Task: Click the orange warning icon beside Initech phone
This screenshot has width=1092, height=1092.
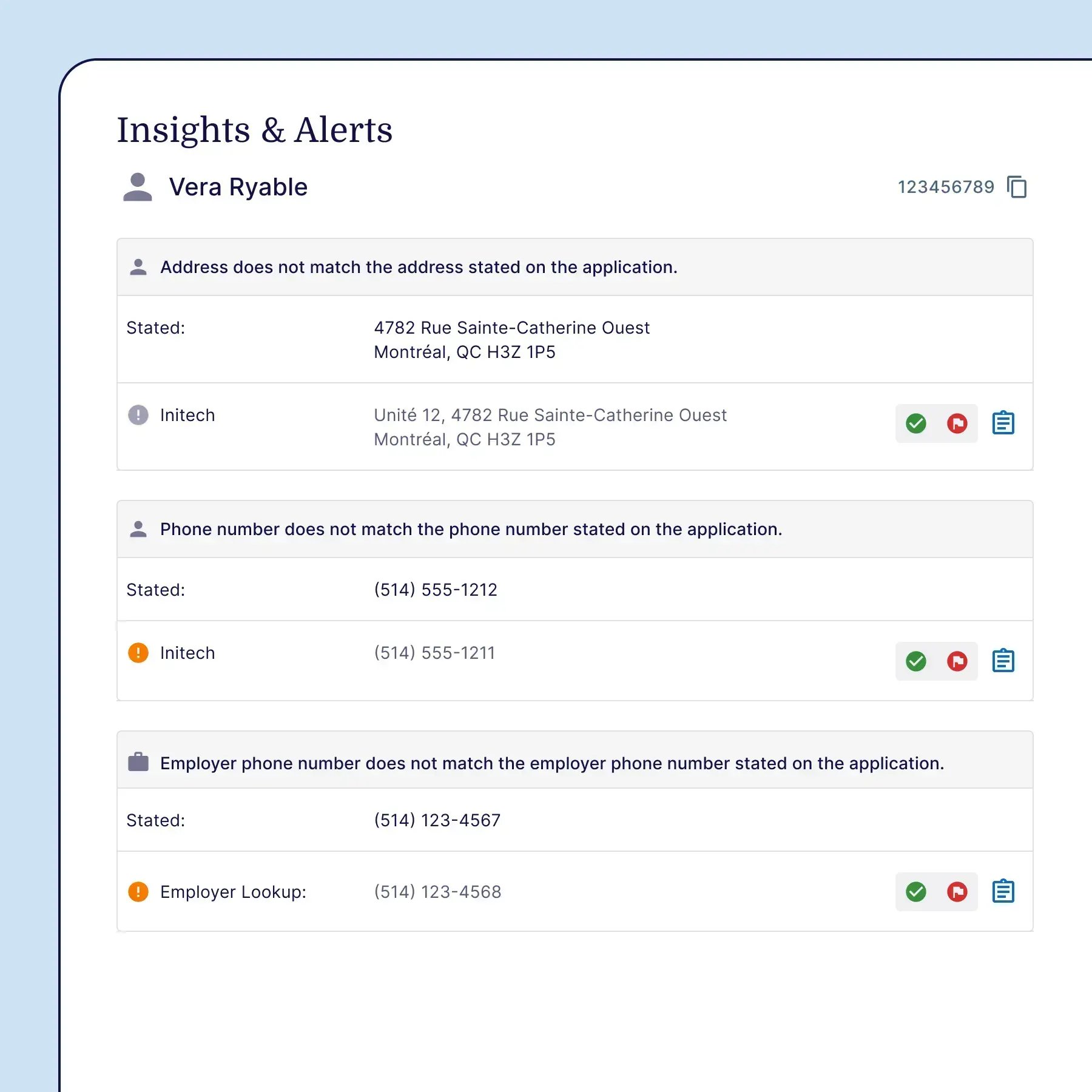Action: coord(138,653)
